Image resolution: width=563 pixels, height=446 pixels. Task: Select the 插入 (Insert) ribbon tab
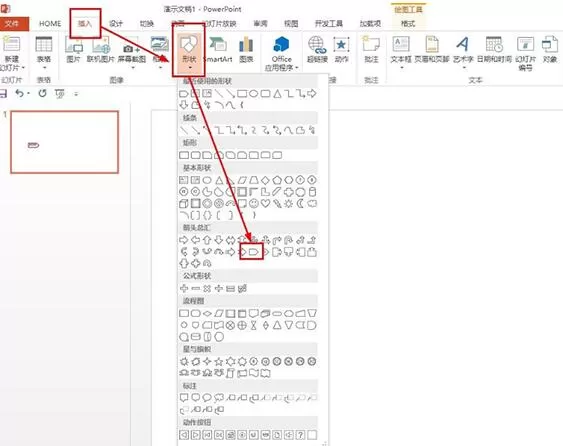tap(85, 24)
